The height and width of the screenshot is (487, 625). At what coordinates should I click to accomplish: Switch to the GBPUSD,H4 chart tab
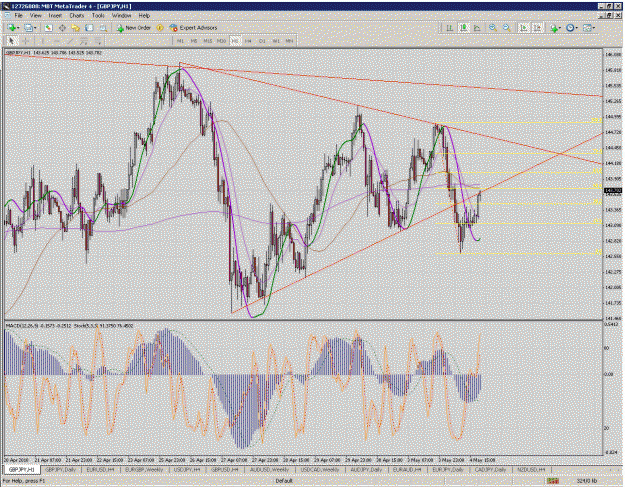point(224,470)
